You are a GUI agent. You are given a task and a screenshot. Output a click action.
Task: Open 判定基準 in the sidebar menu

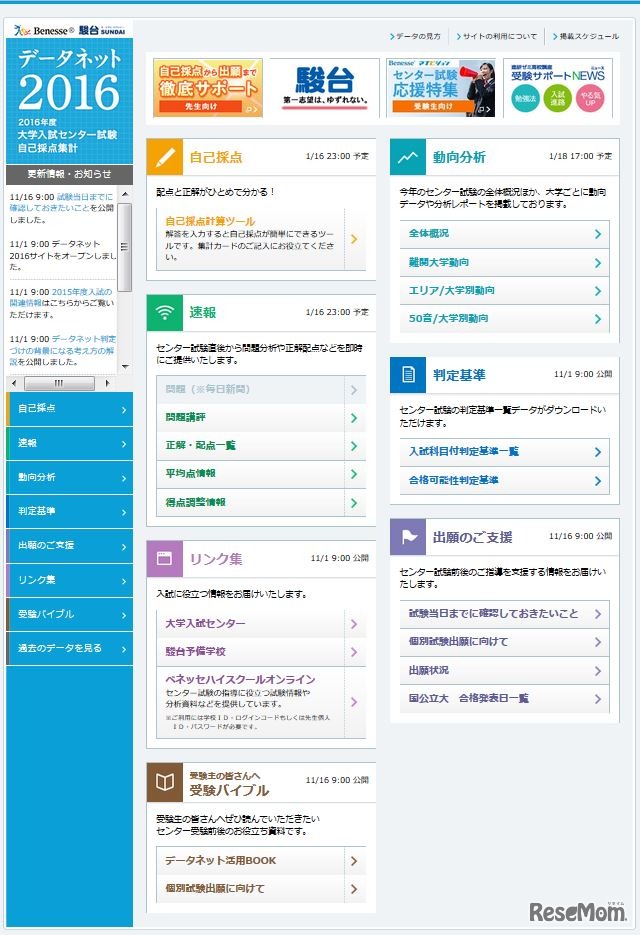click(69, 511)
